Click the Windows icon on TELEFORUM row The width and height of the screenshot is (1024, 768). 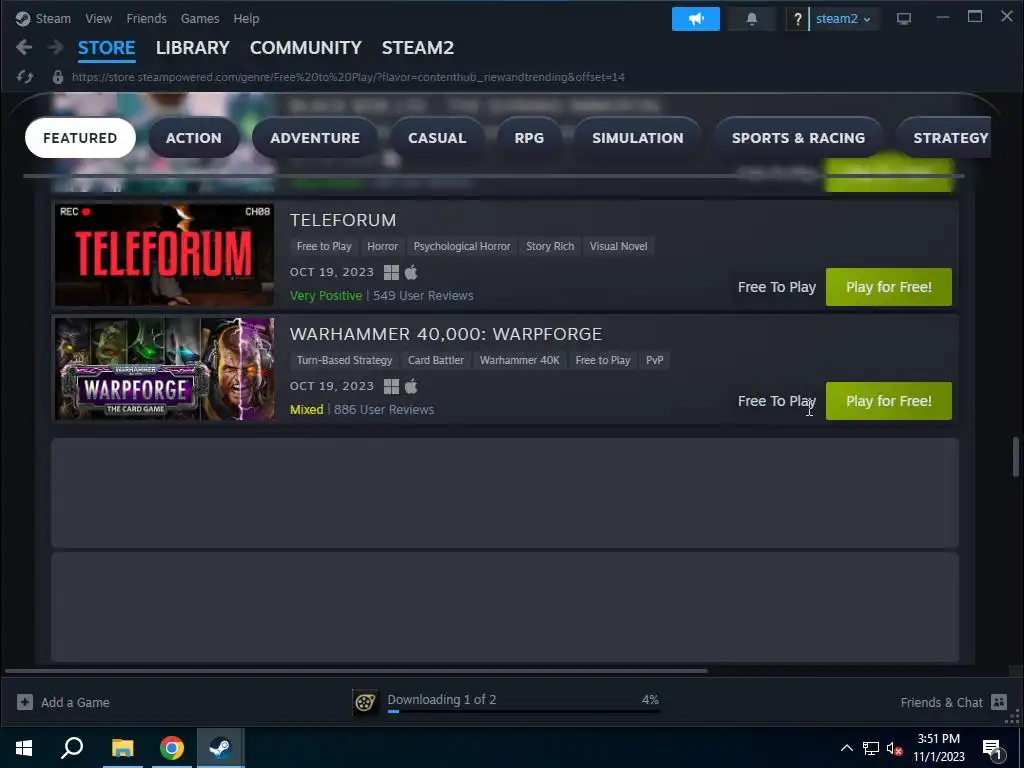pyautogui.click(x=391, y=272)
